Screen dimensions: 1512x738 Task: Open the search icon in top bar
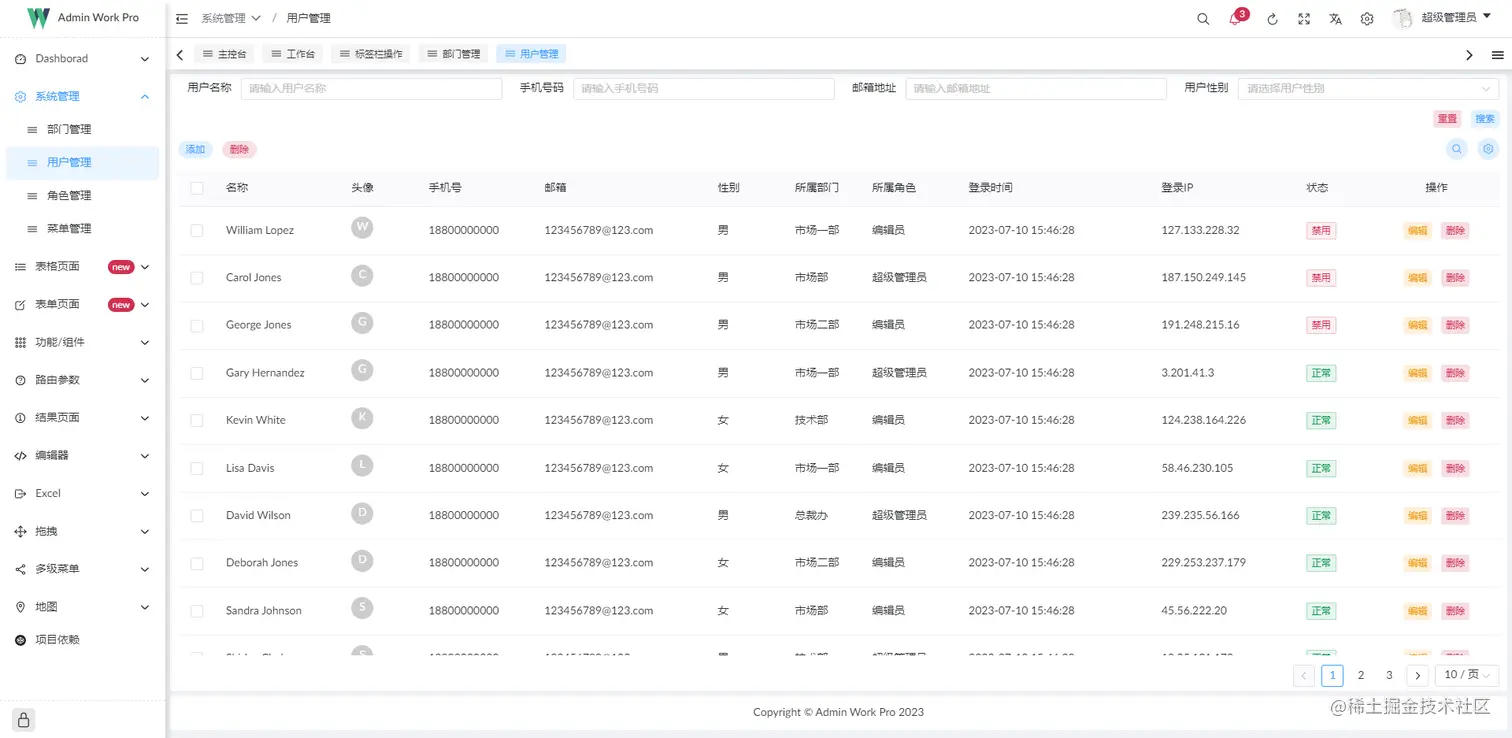1203,19
